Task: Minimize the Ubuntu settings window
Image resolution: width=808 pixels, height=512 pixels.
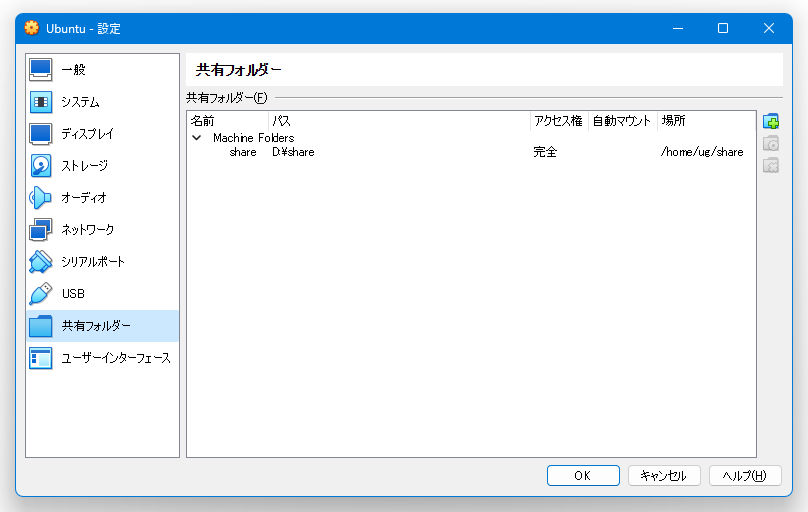Action: (x=678, y=28)
